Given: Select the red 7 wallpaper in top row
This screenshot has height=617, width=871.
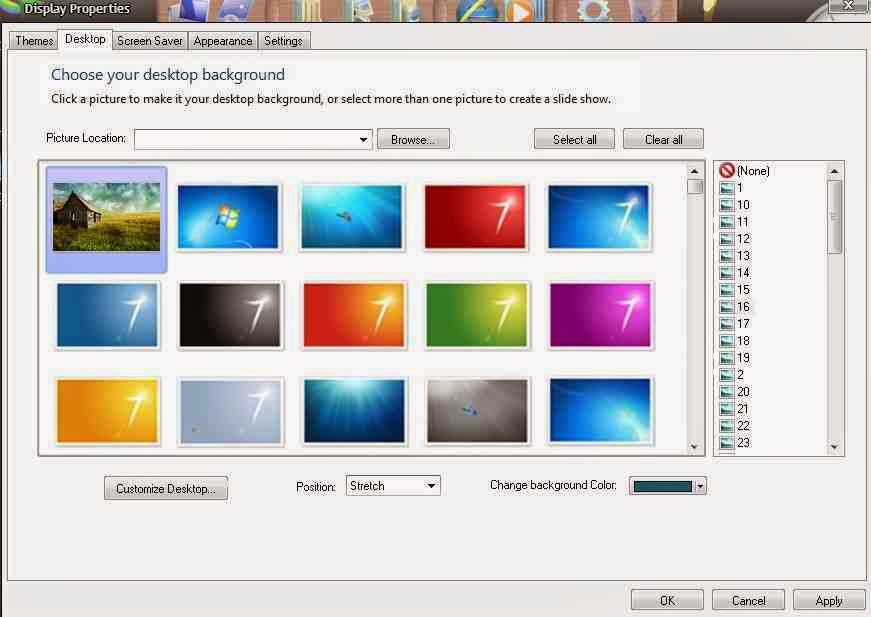Looking at the screenshot, I should pyautogui.click(x=475, y=217).
